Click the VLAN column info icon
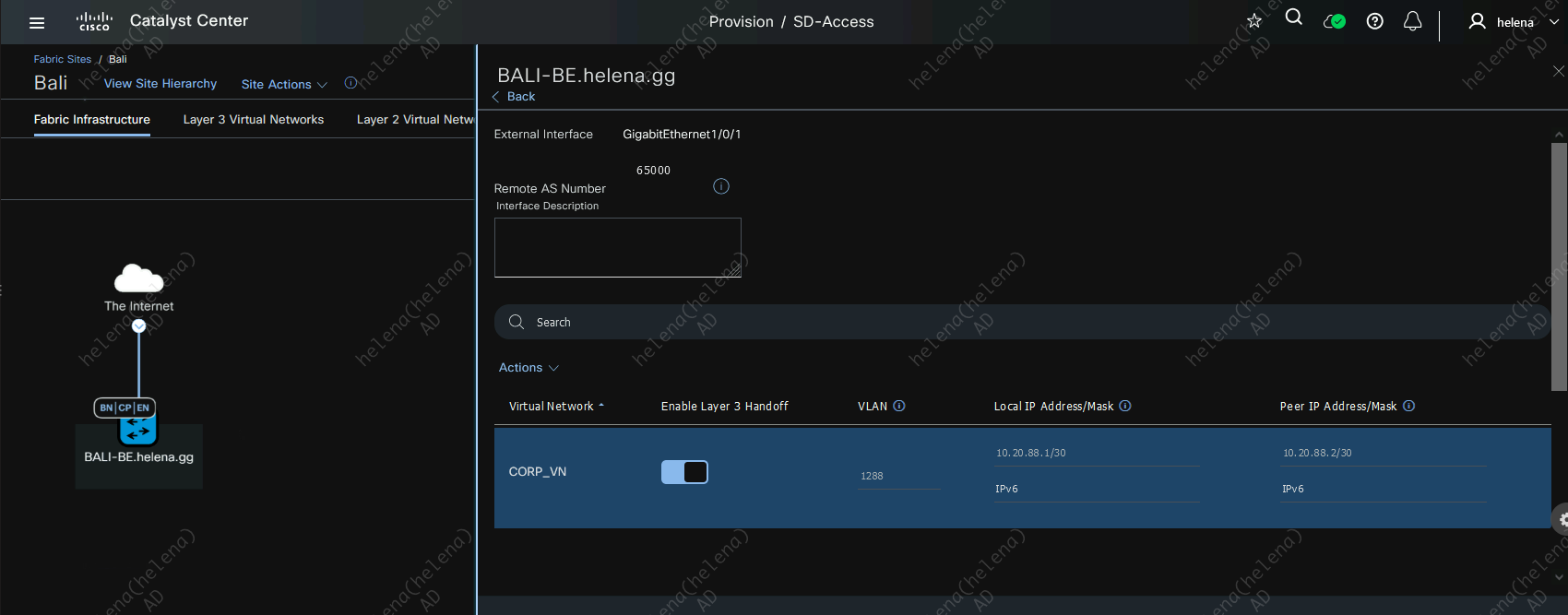This screenshot has width=1568, height=615. pos(899,406)
